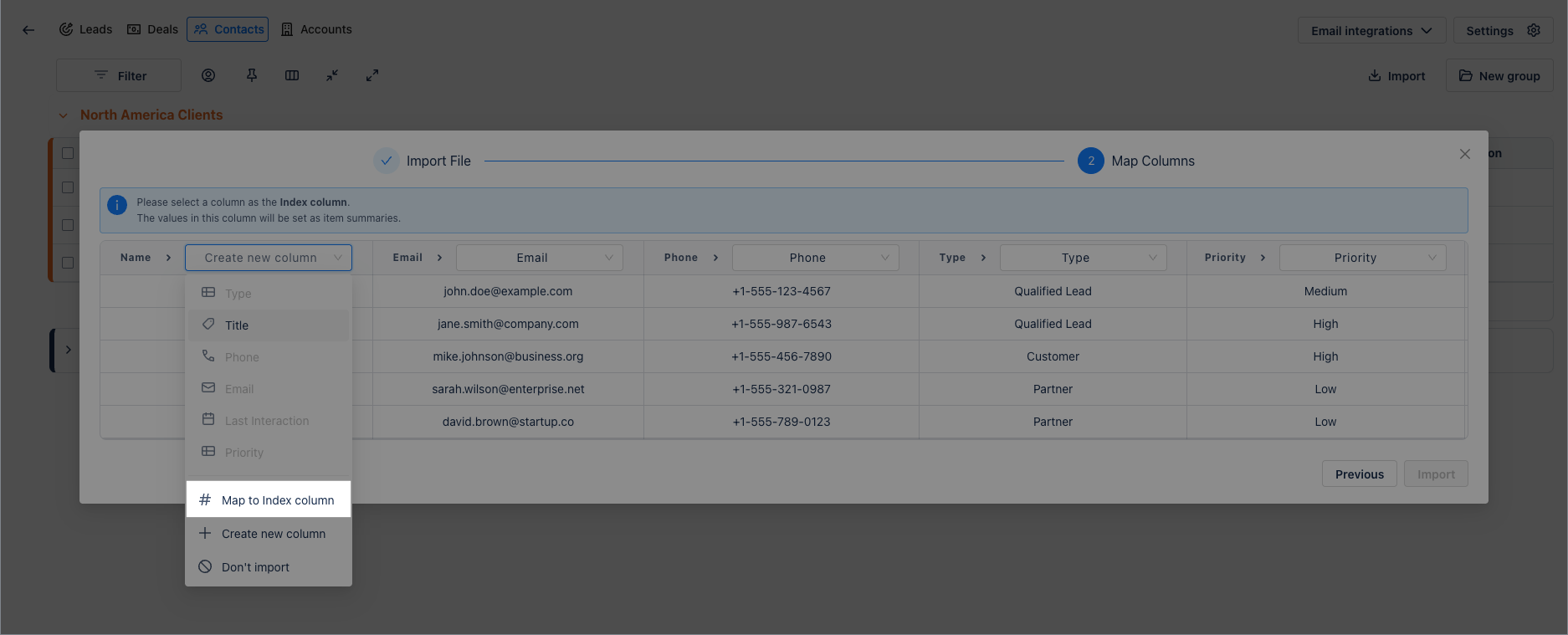
Task: Open the person filter icon
Action: [208, 75]
